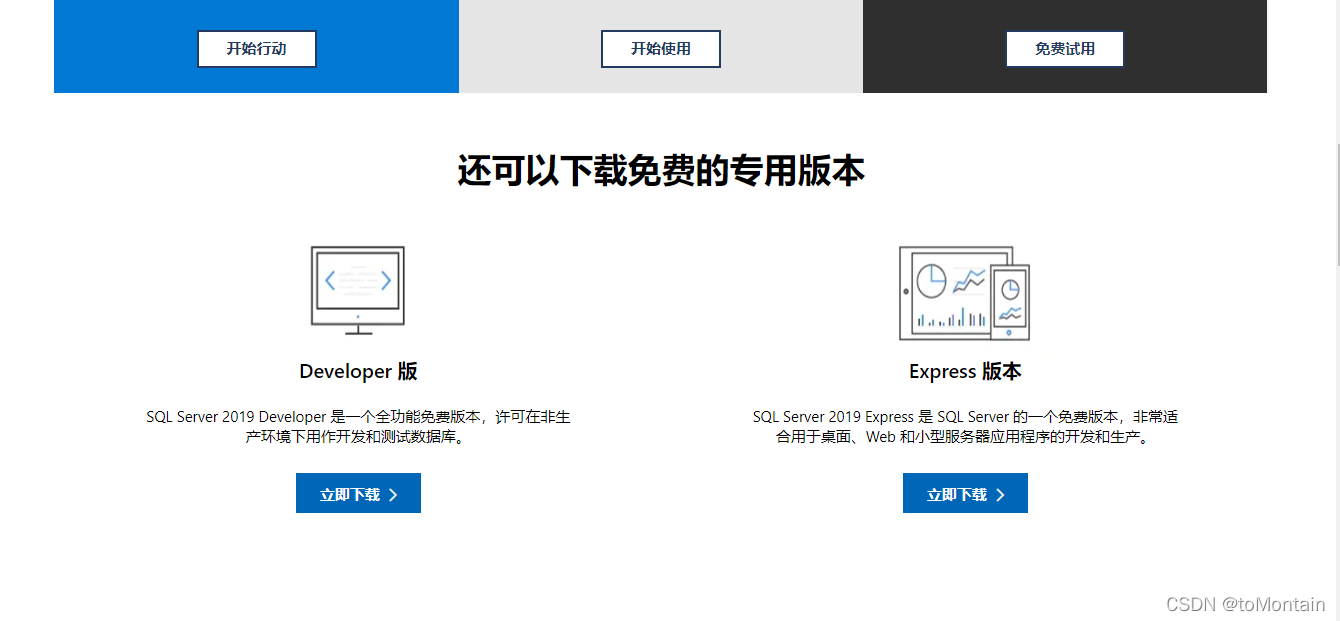
Task: Click the Express edition tablet charts icon
Action: pyautogui.click(x=964, y=293)
